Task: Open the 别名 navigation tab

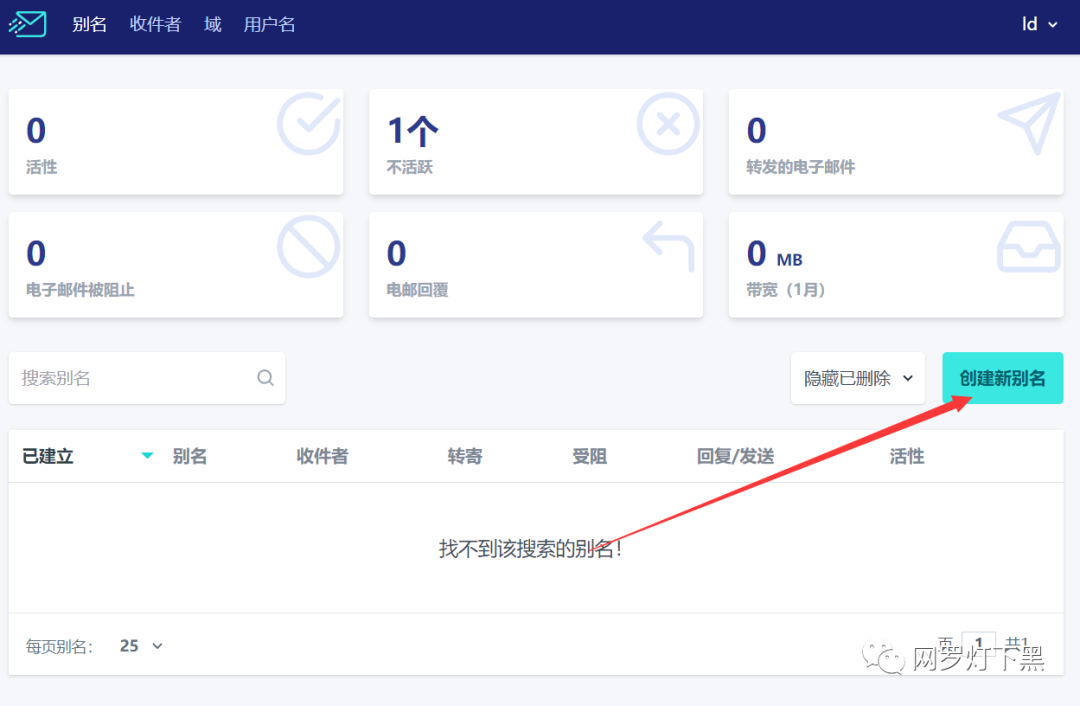Action: pyautogui.click(x=90, y=25)
